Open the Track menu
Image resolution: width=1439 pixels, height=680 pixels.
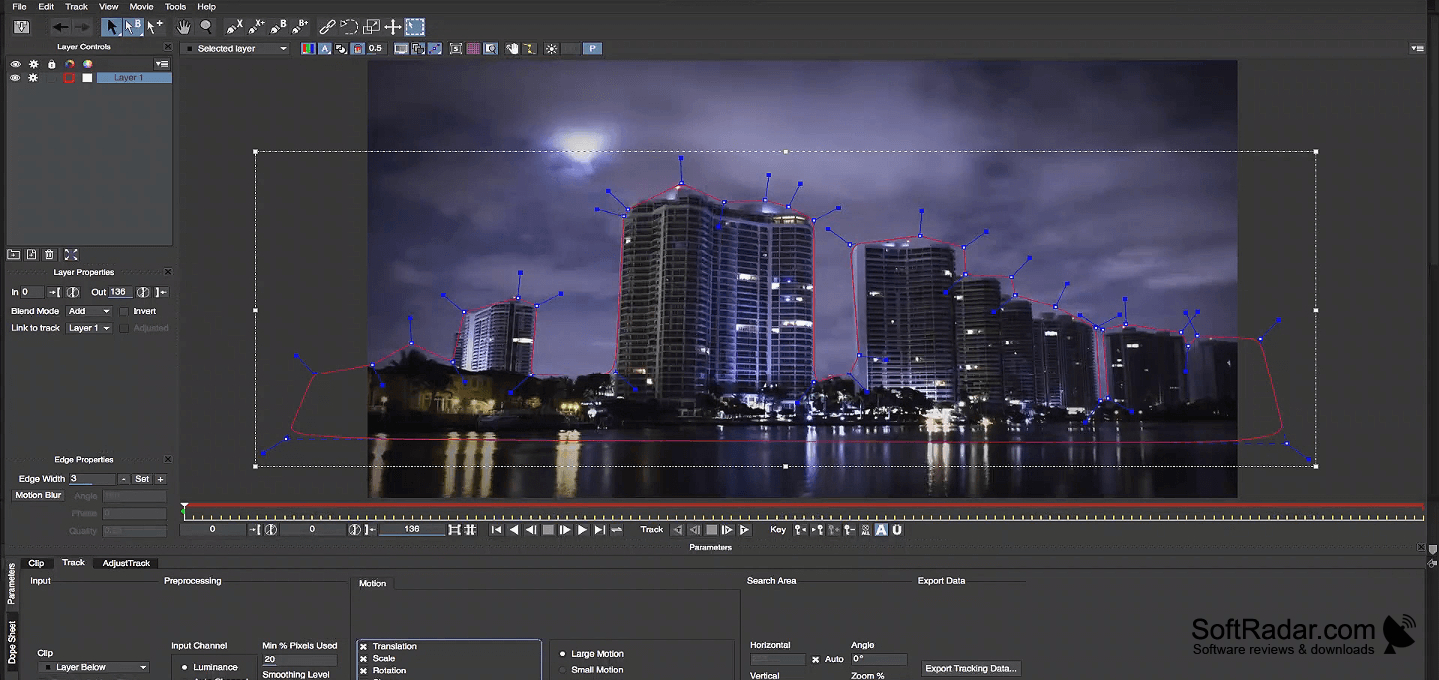(x=77, y=6)
